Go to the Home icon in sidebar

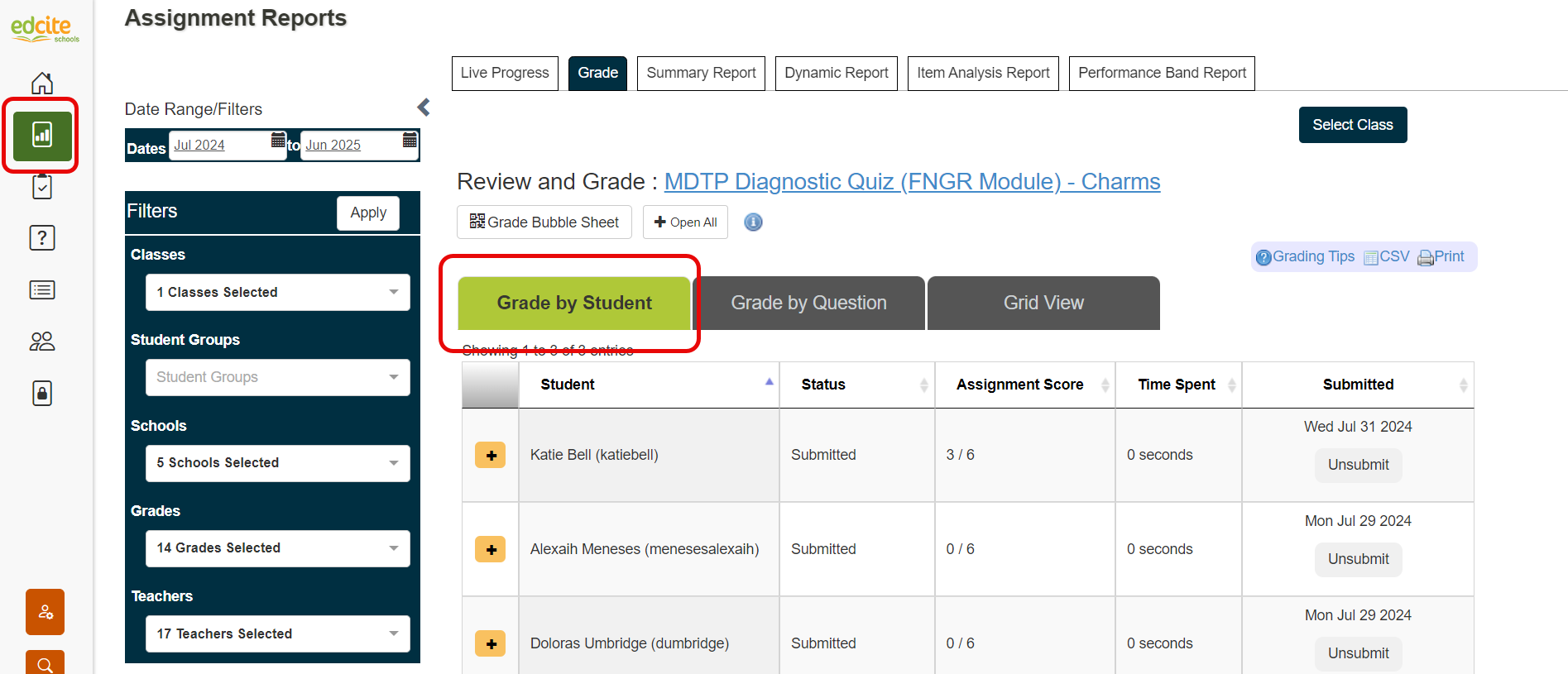[x=42, y=83]
